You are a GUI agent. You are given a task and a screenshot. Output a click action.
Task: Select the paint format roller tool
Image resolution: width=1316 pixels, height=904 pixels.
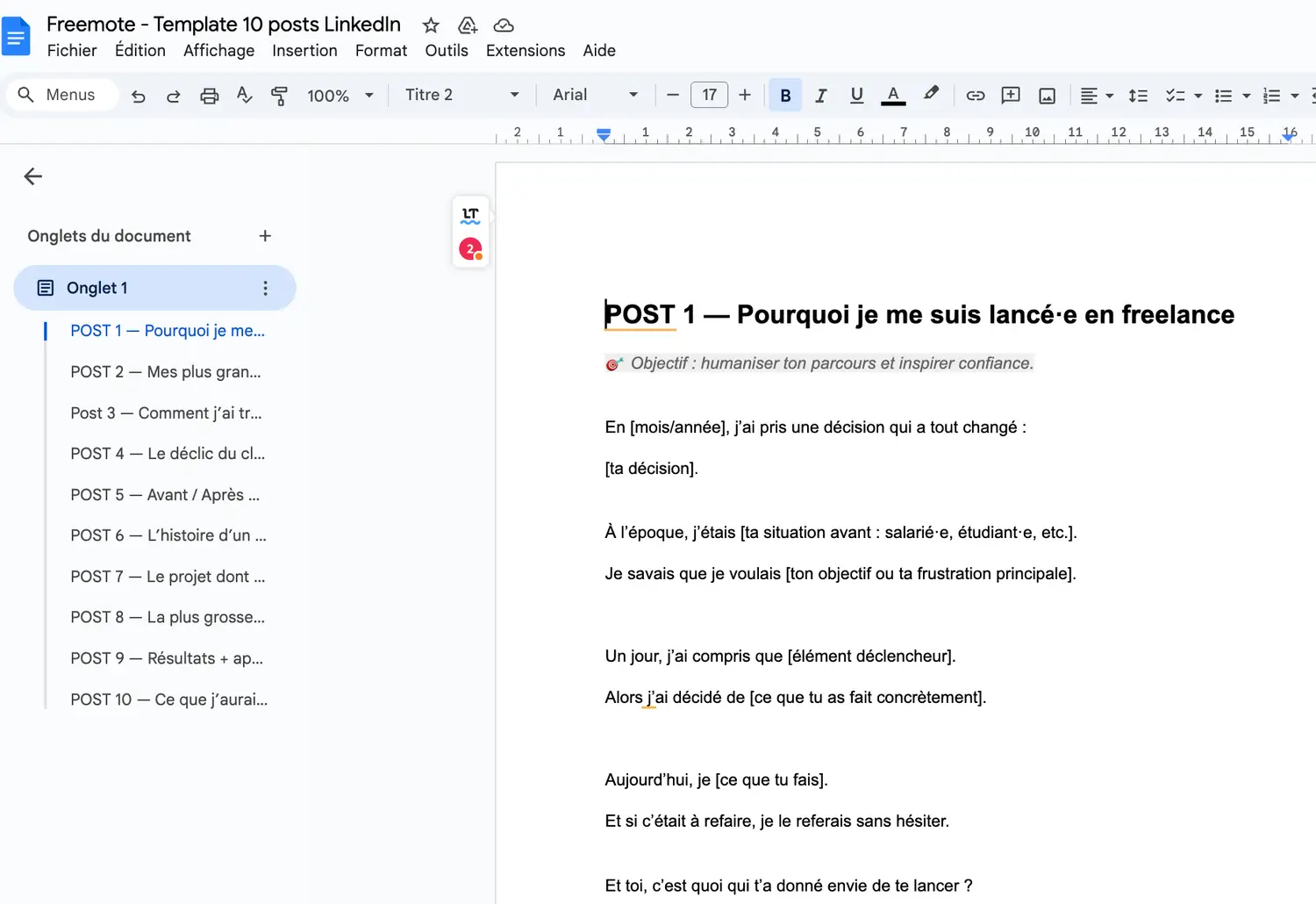(x=279, y=96)
